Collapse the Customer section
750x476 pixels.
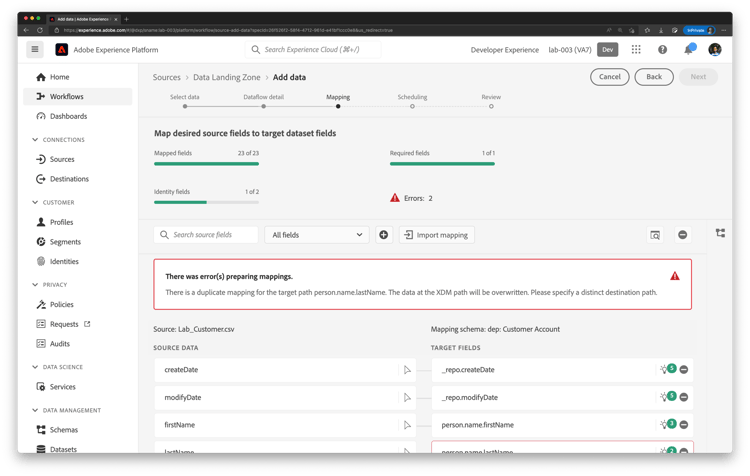(35, 202)
